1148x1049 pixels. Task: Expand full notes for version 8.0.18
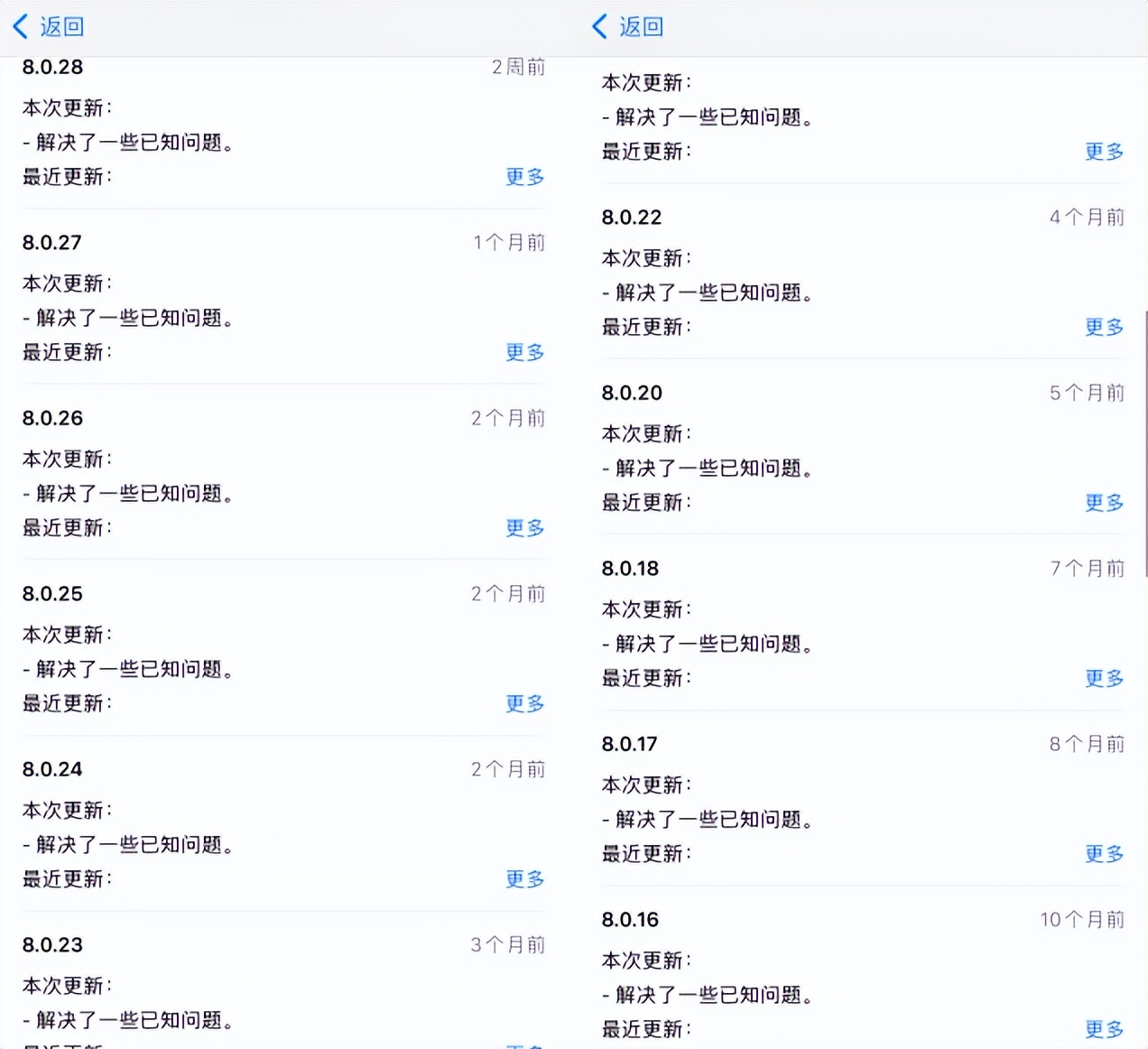pyautogui.click(x=1104, y=678)
